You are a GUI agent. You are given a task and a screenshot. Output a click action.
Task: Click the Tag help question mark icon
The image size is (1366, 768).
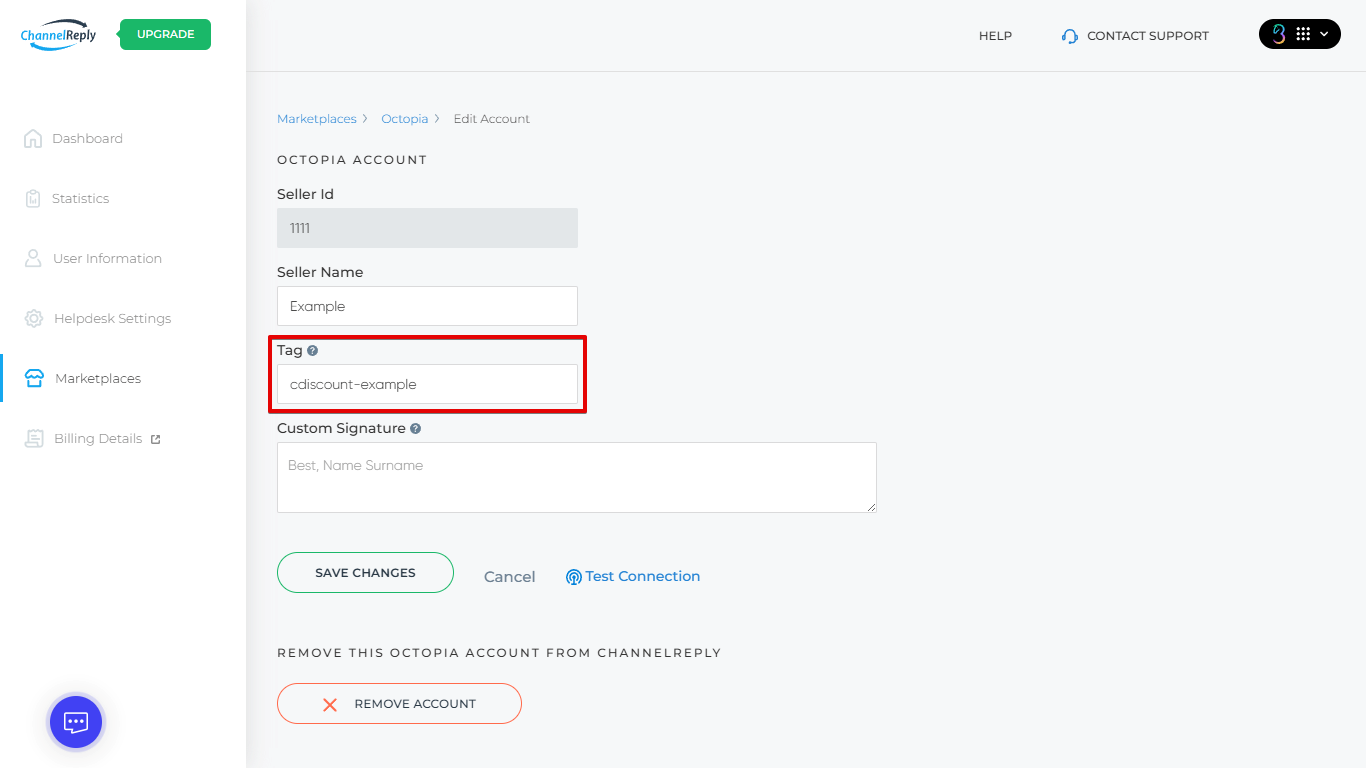coord(313,351)
